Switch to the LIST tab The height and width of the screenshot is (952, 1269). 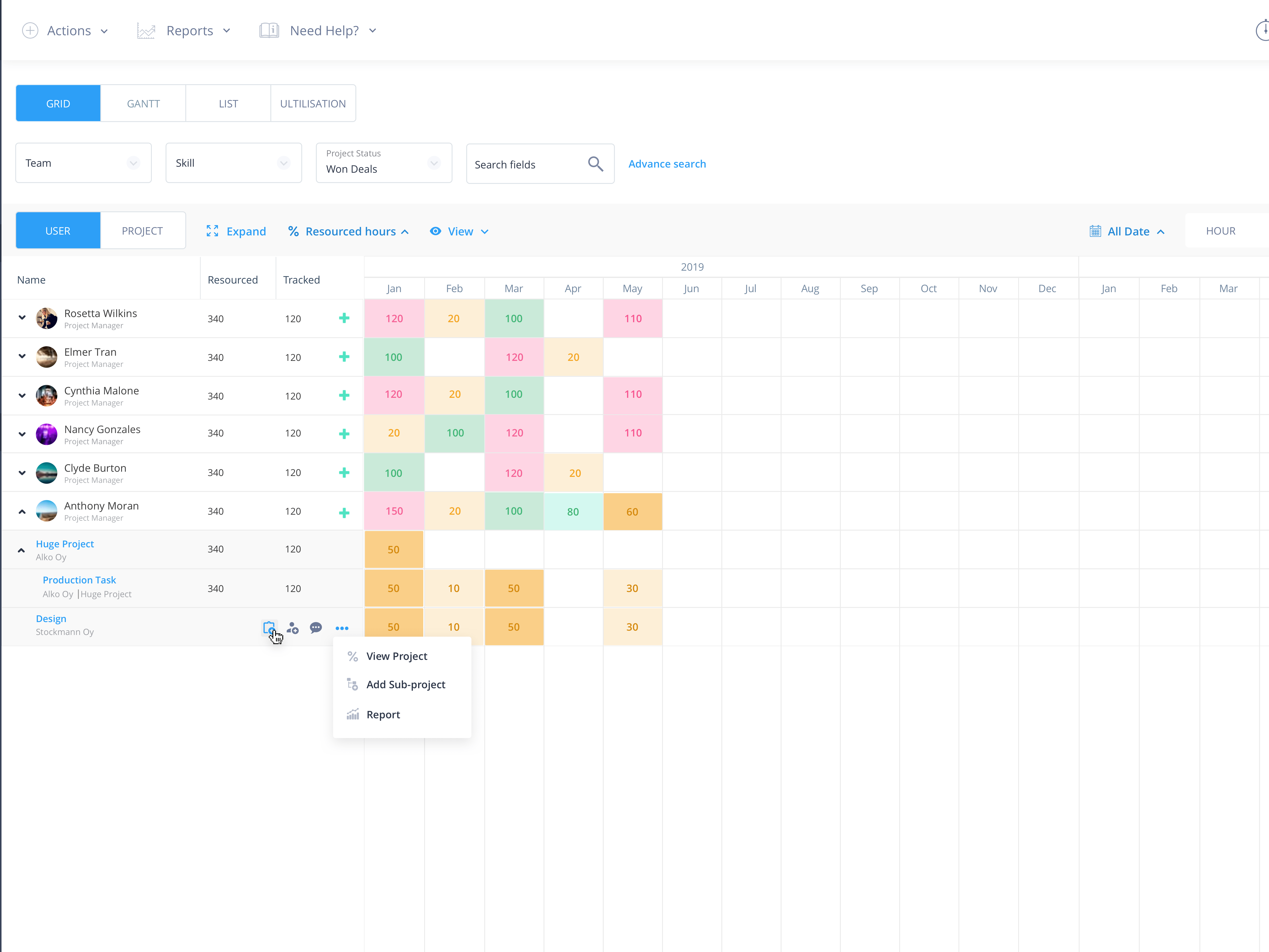click(228, 103)
